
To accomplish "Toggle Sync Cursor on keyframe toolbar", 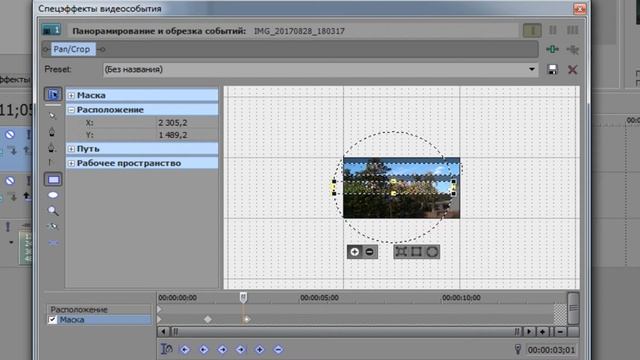I will [167, 349].
